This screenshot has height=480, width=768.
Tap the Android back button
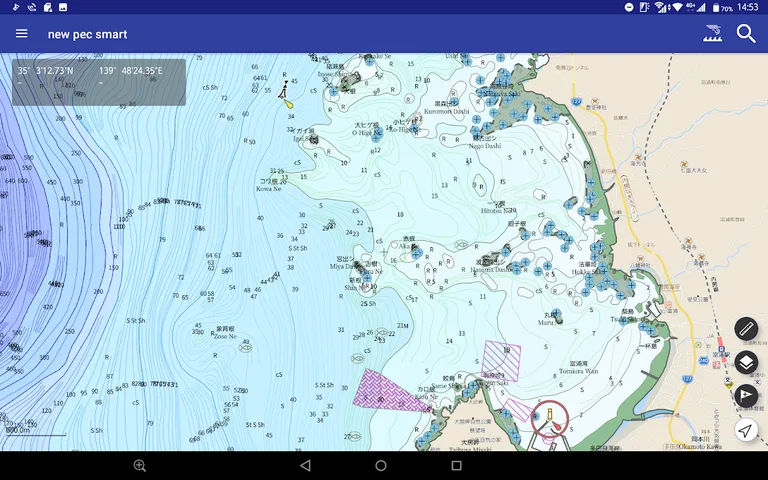tap(305, 466)
